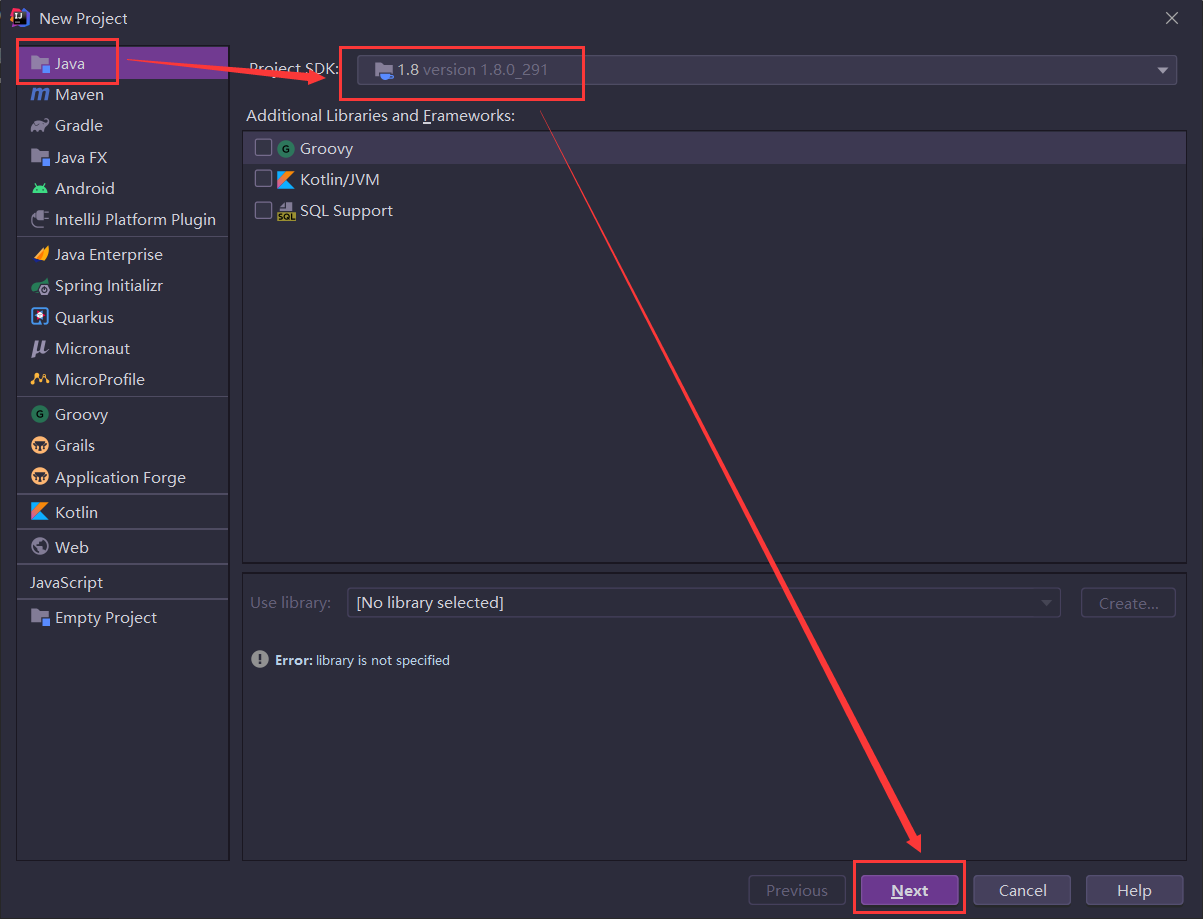Screen dimensions: 1203x919
Task: Close the New Project window
Action: 1172,18
